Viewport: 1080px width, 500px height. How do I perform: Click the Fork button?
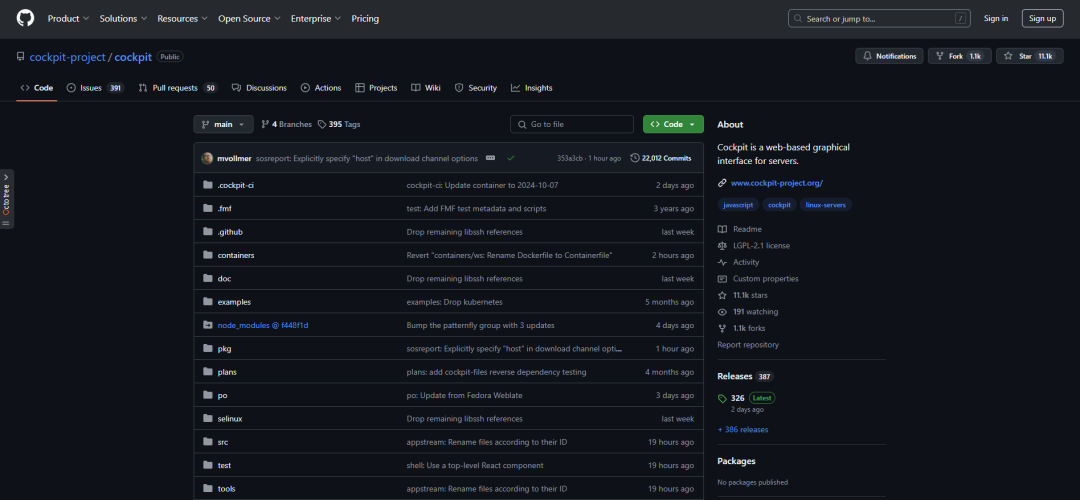(x=959, y=56)
